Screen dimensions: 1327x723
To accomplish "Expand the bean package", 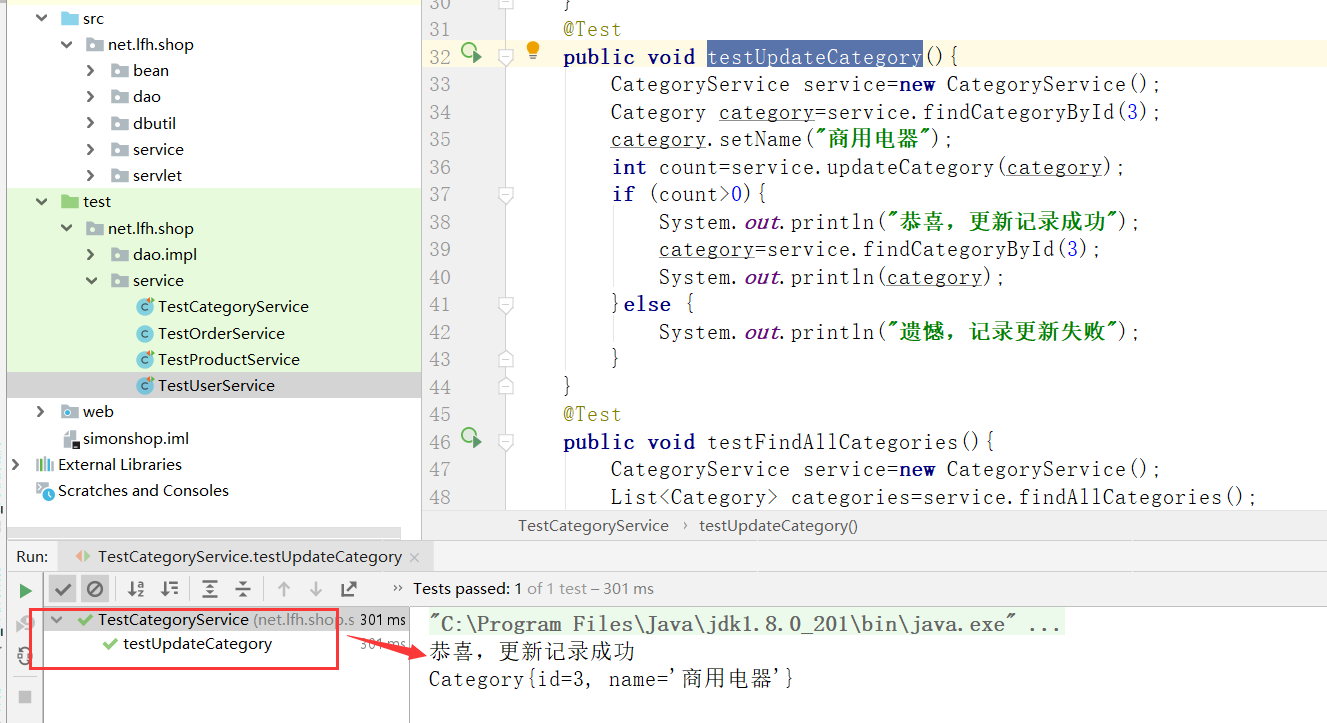I will coord(91,71).
